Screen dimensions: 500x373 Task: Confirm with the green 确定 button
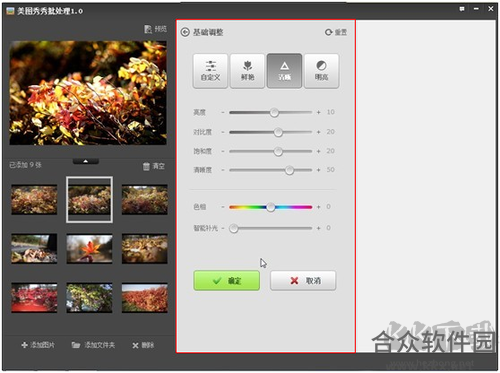[227, 281]
